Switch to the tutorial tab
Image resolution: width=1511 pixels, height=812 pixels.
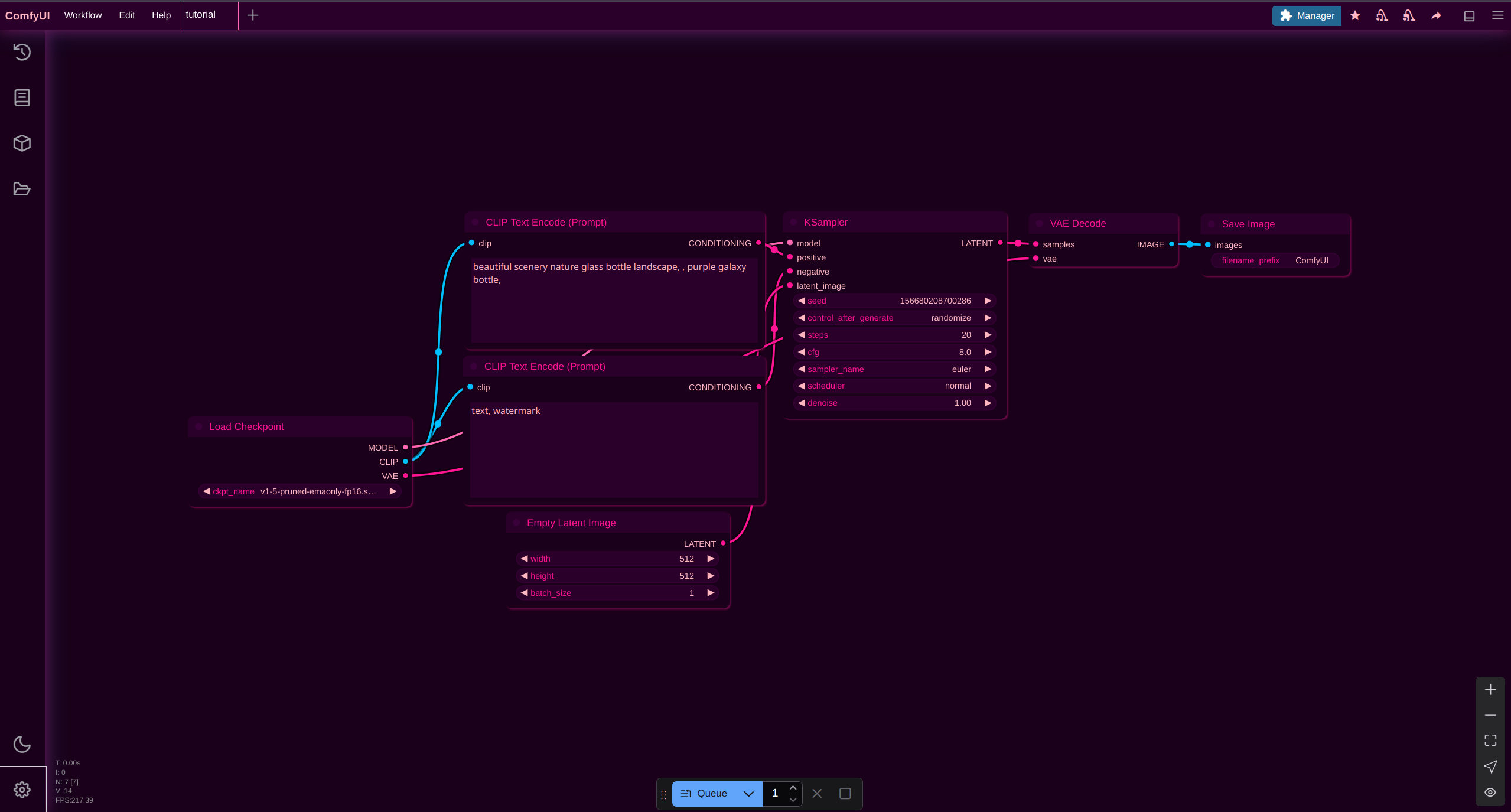coord(200,15)
